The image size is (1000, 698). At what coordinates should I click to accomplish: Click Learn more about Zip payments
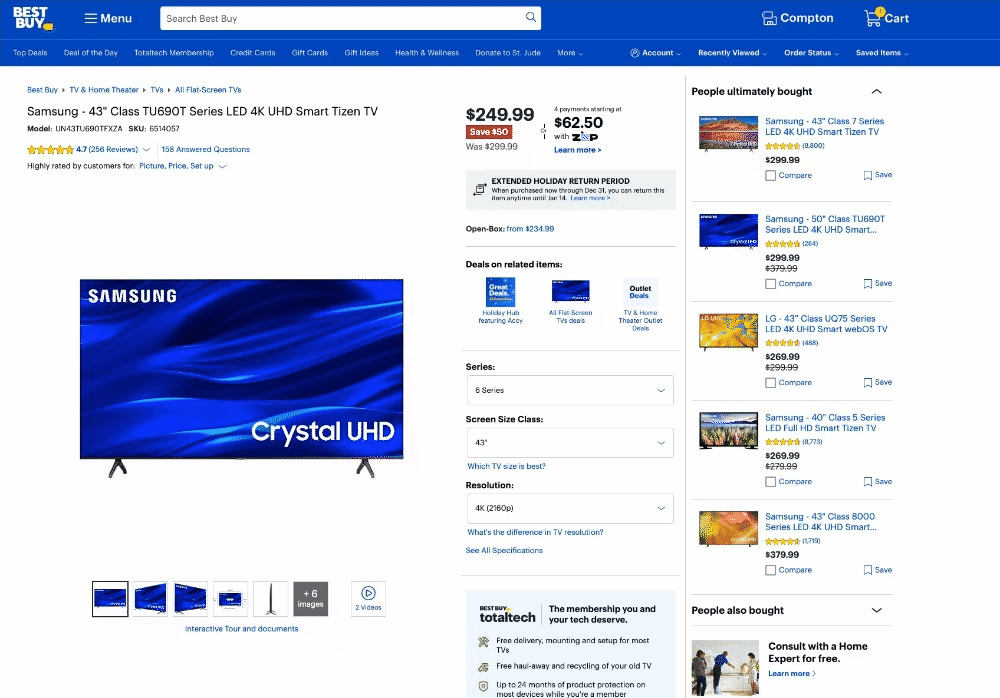(x=577, y=150)
